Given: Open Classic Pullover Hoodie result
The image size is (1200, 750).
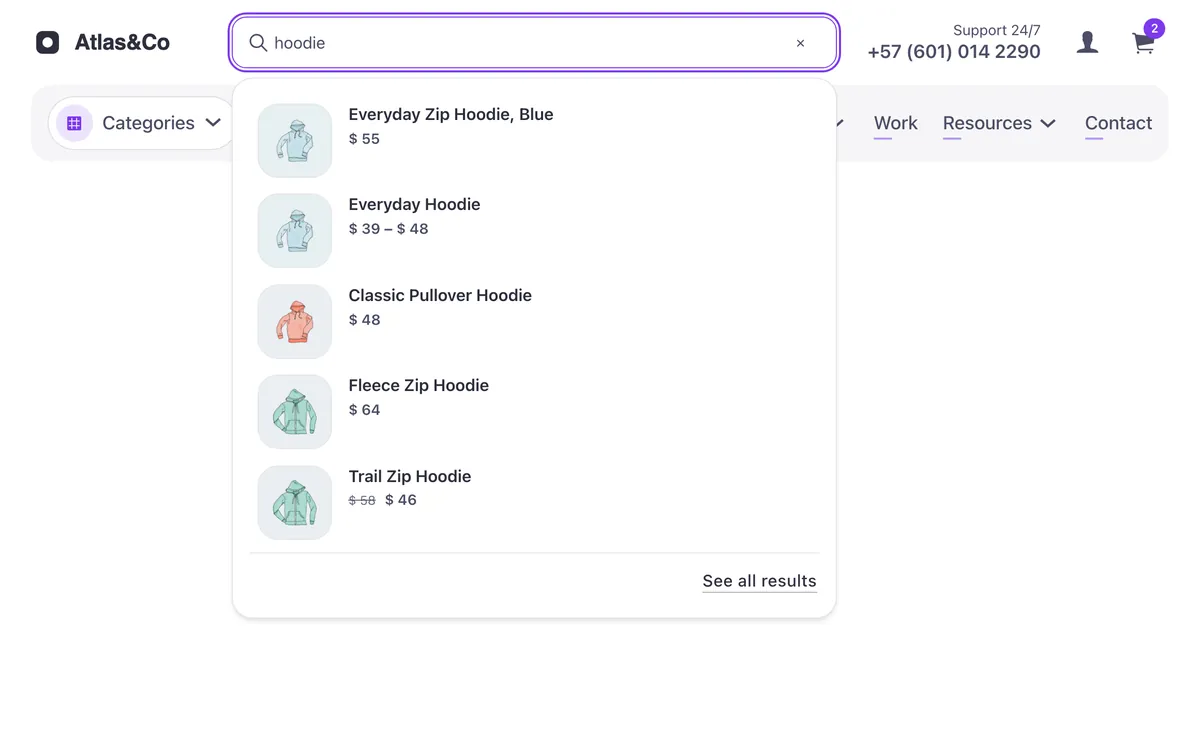Looking at the screenshot, I should (x=534, y=321).
